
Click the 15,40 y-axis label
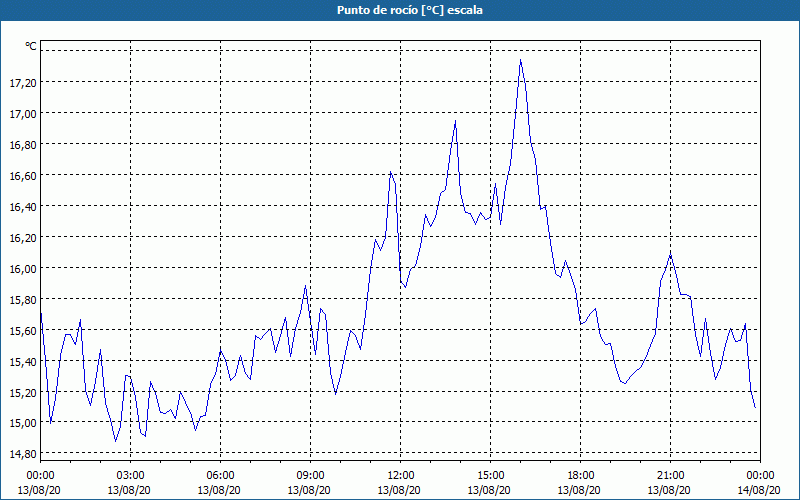point(23,362)
